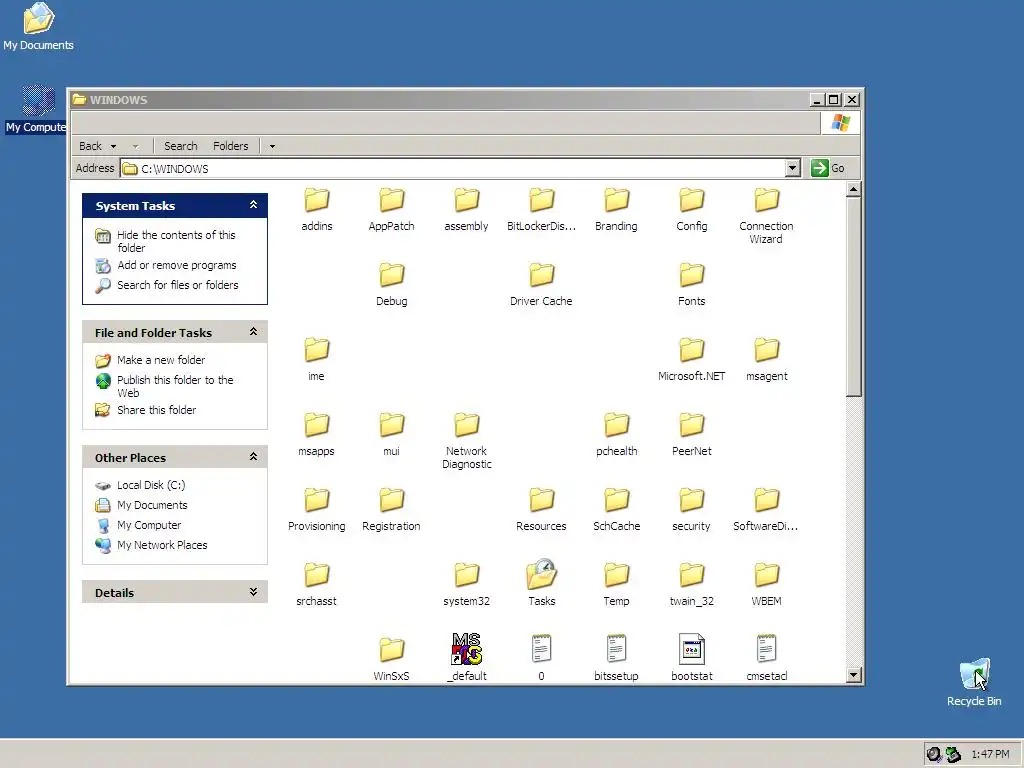Image resolution: width=1024 pixels, height=768 pixels.
Task: Select the twain_32 folder
Action: pyautogui.click(x=692, y=584)
